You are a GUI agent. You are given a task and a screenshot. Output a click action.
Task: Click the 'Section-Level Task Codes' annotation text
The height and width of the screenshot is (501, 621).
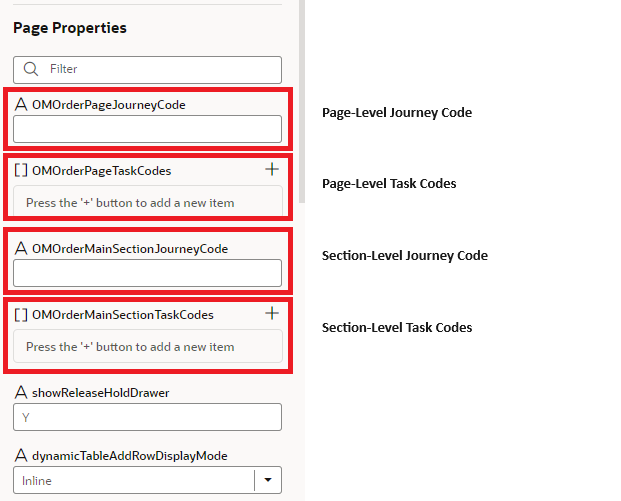(x=397, y=328)
